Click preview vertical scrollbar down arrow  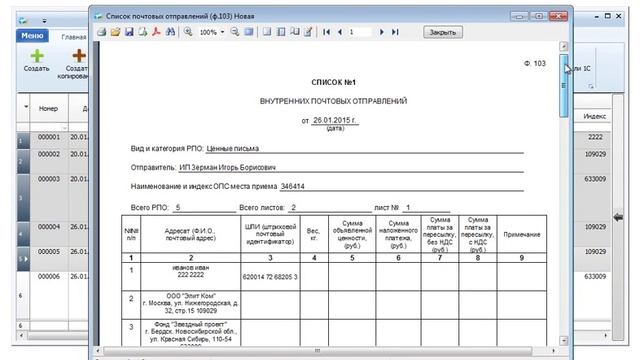click(564, 340)
